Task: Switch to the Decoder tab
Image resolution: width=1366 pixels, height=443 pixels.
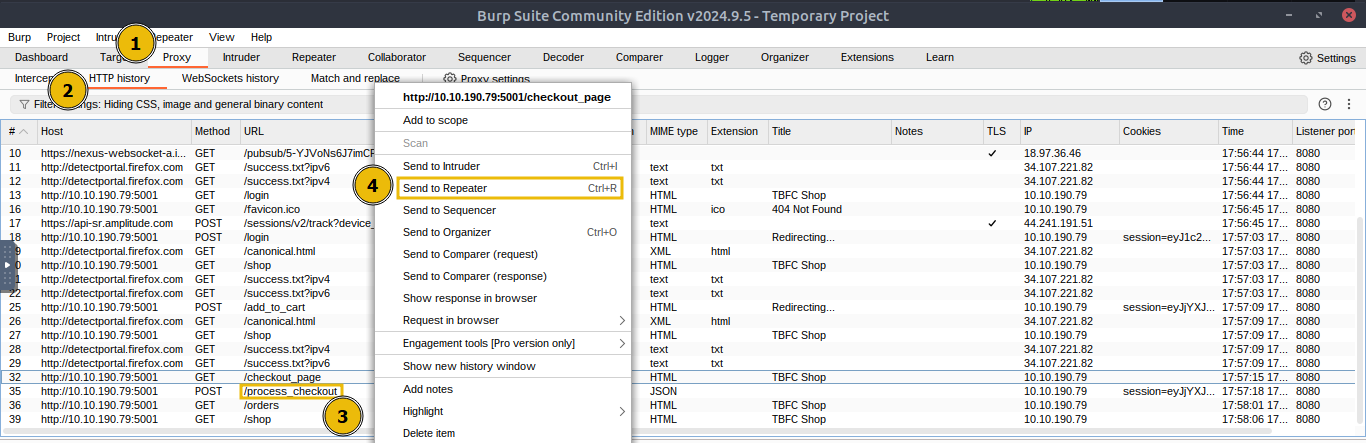Action: pyautogui.click(x=563, y=57)
